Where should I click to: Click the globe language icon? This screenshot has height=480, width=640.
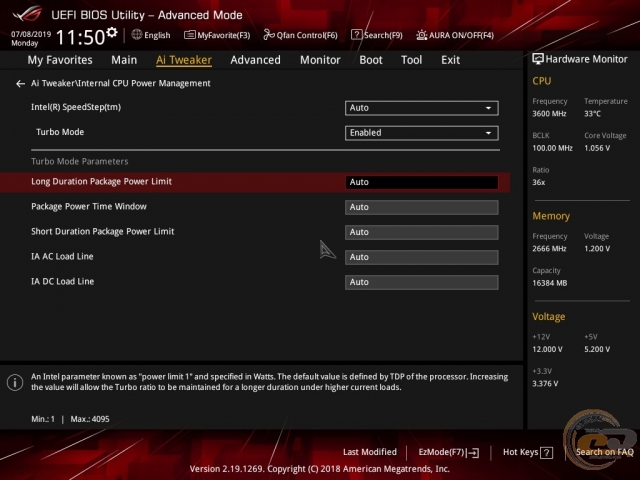coord(137,35)
